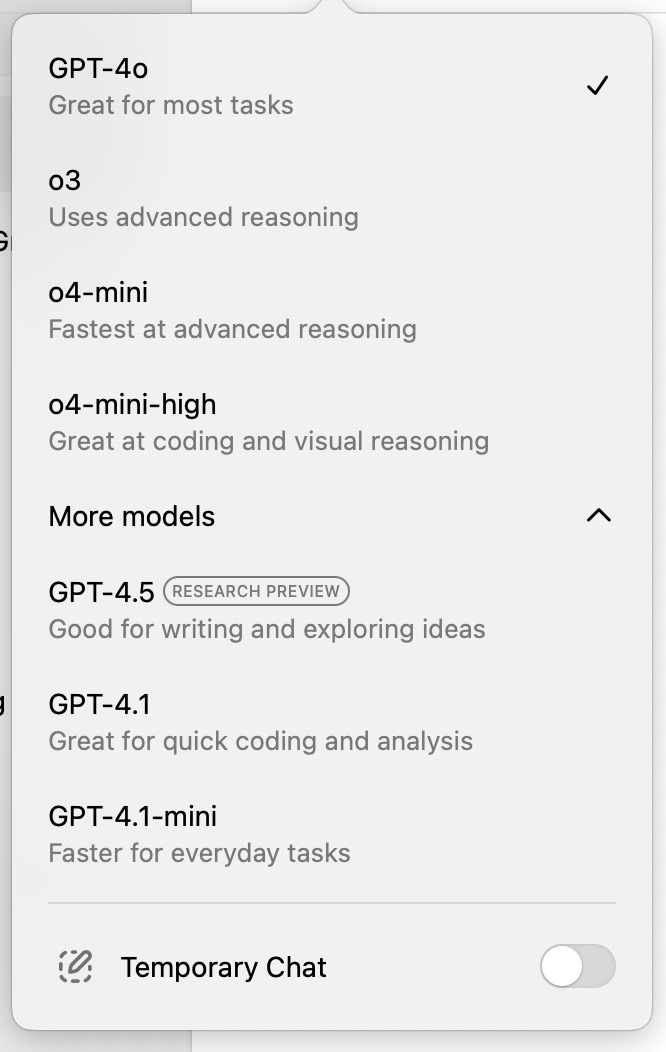Select GPT-4.5 research preview model
Viewport: 666px width, 1052px height.
101,592
